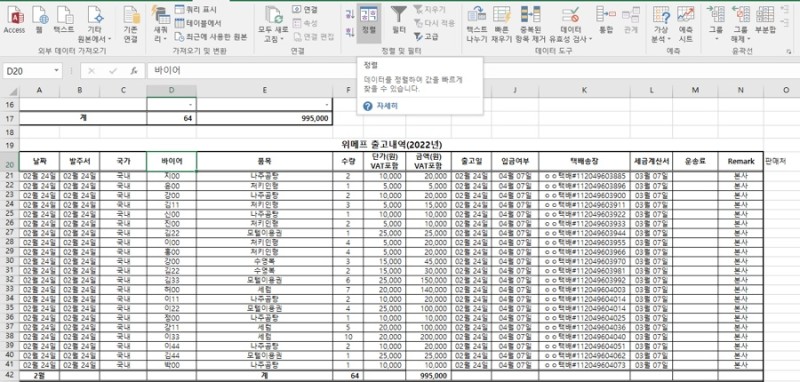
Task: Select column K header
Action: click(x=584, y=90)
